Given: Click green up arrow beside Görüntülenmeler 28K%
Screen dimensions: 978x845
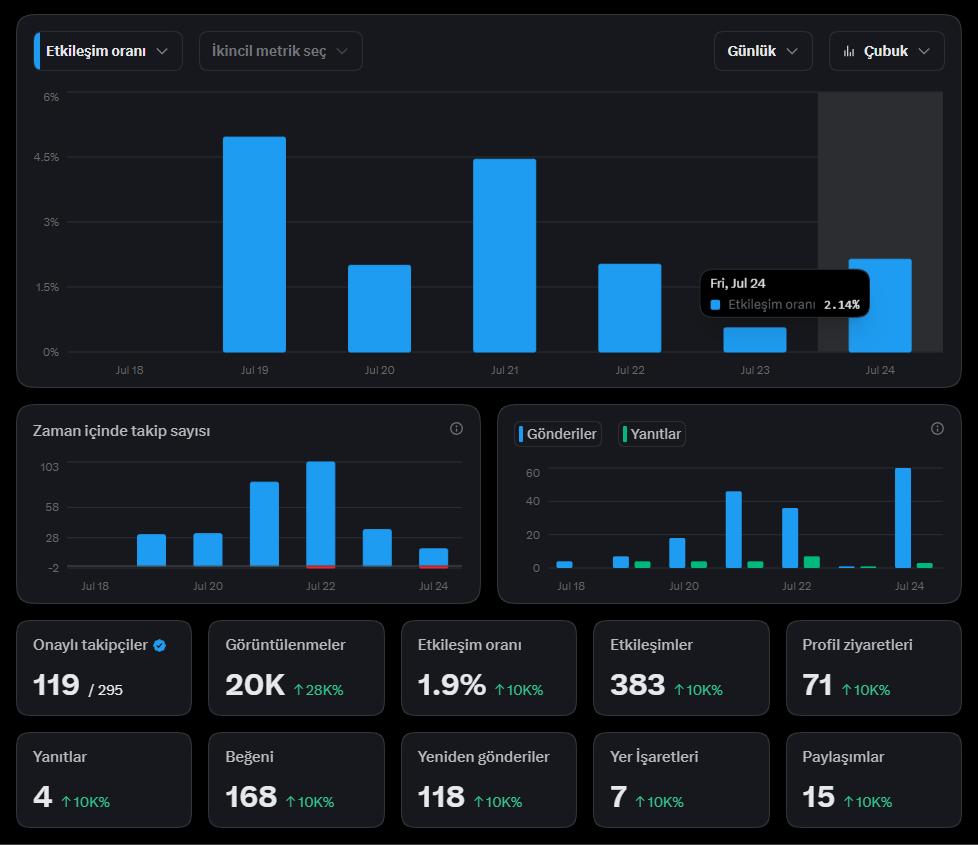Looking at the screenshot, I should point(299,690).
